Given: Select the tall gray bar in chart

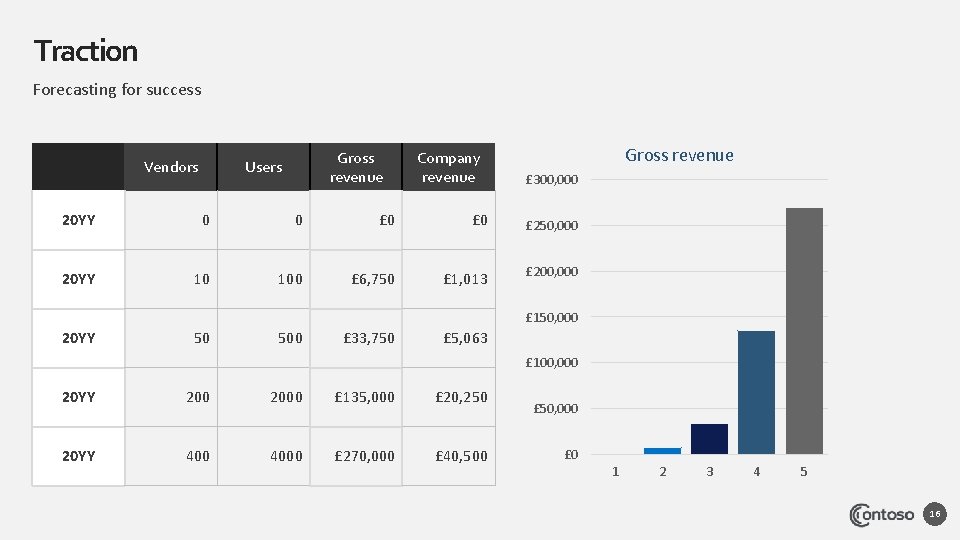Looking at the screenshot, I should pos(804,330).
